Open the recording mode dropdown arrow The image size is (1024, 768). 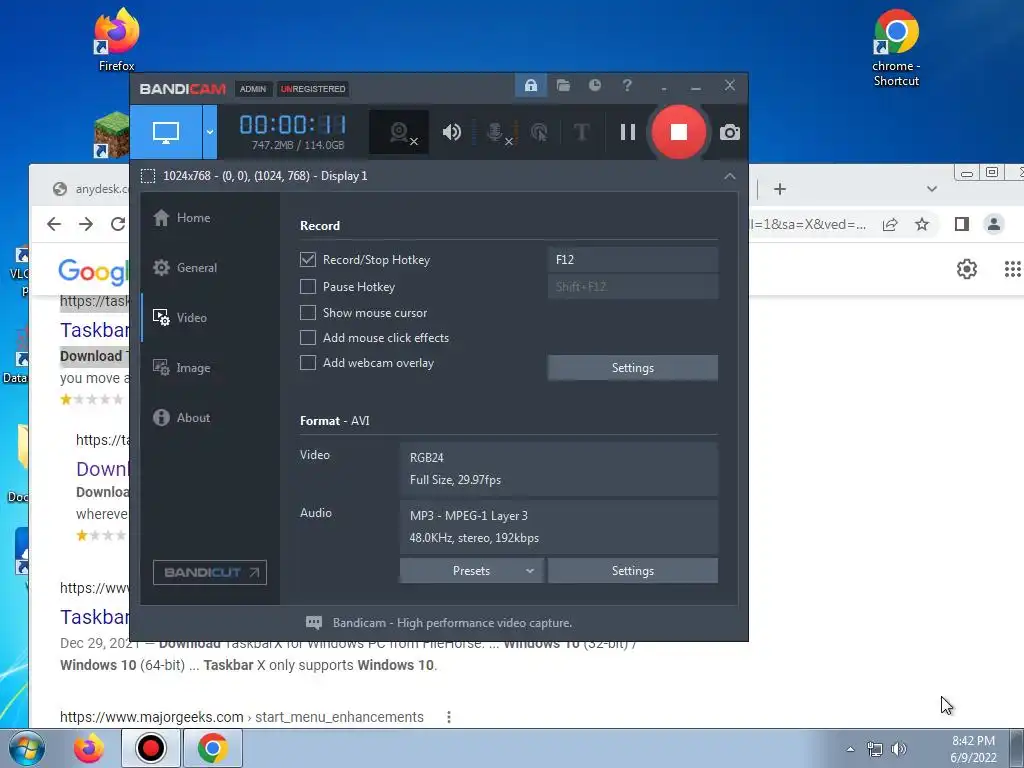pos(210,133)
